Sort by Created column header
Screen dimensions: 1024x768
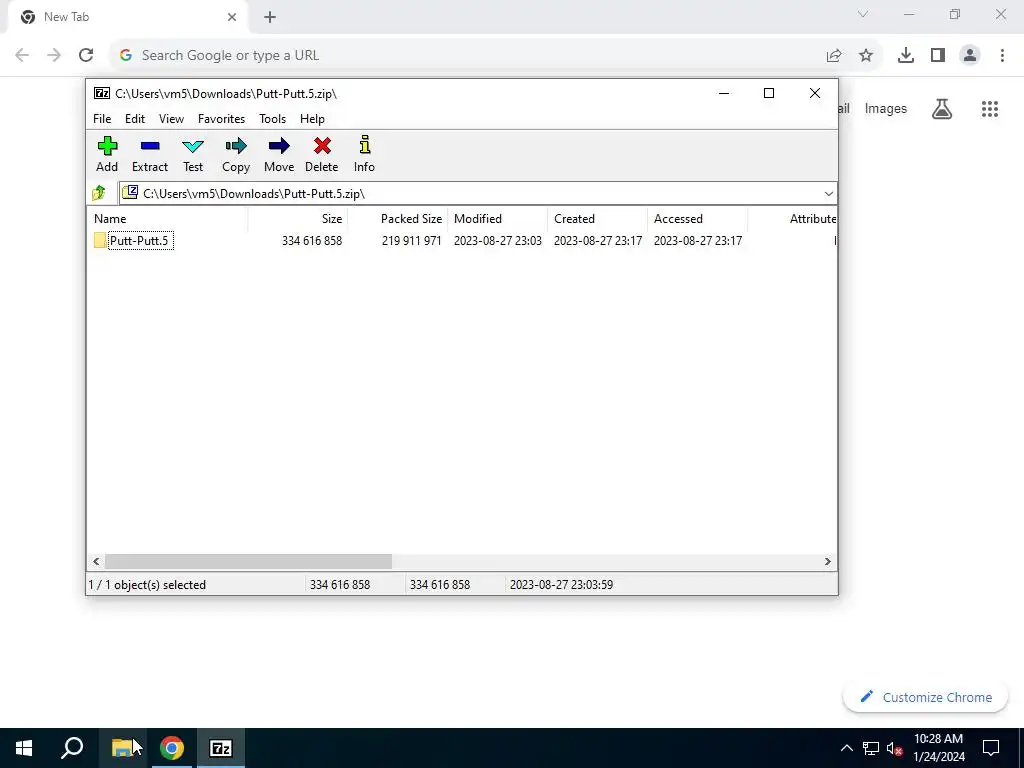click(598, 219)
